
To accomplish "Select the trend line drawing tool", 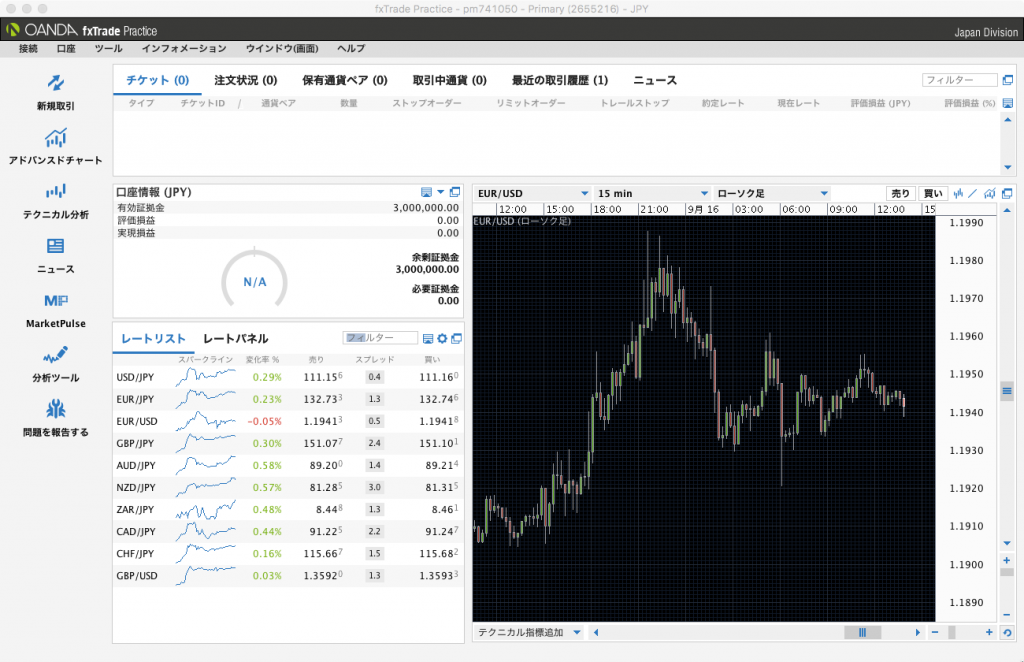I will coord(973,193).
